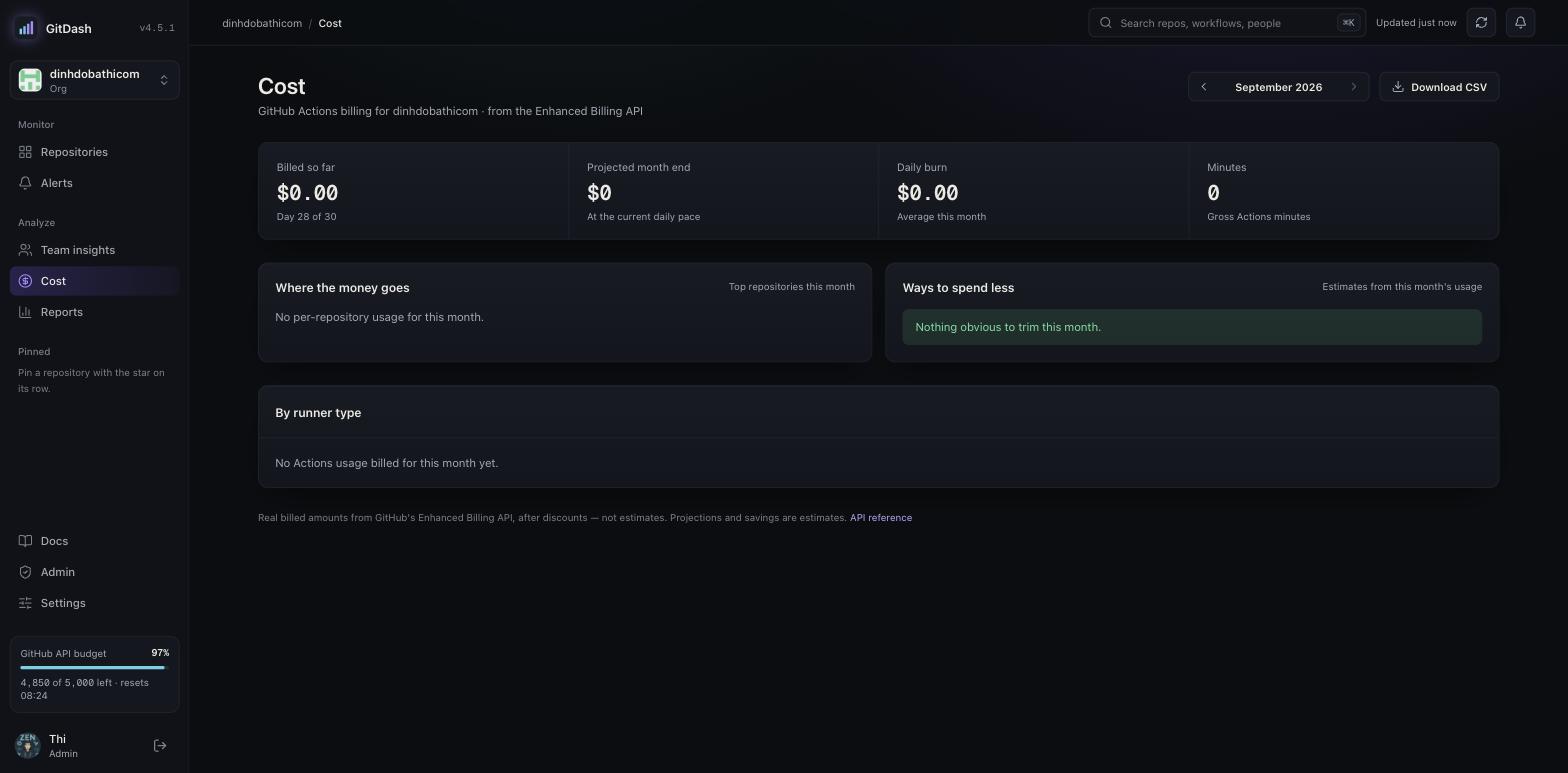Click the refresh data icon button
Viewport: 1568px width, 773px height.
(1481, 23)
